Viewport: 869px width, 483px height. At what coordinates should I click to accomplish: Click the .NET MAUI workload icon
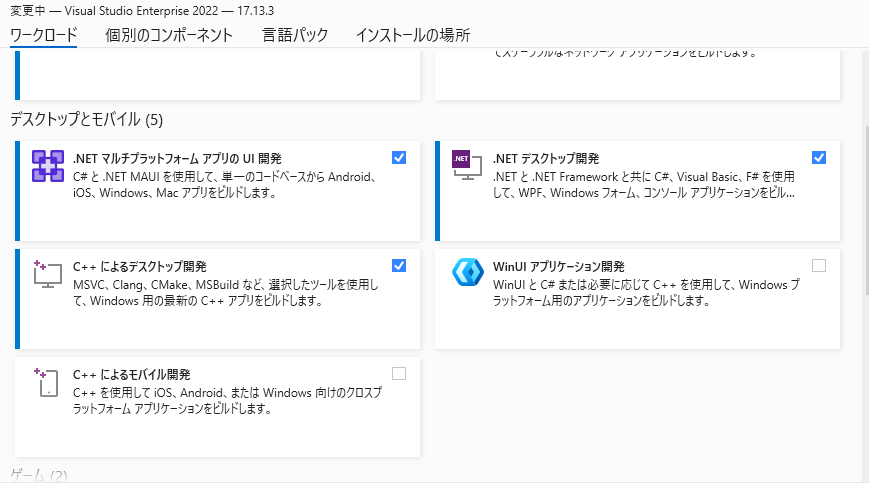pyautogui.click(x=48, y=166)
